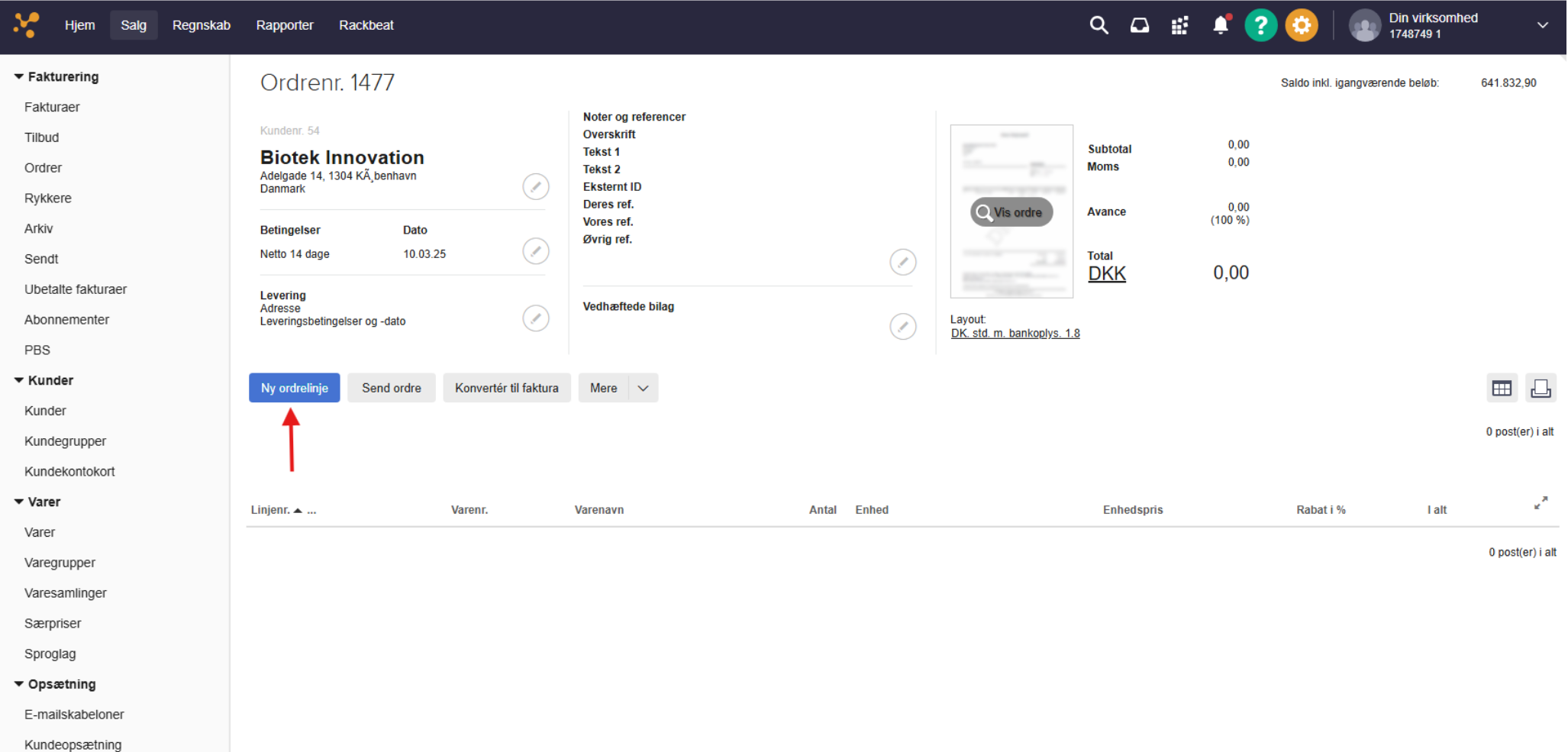This screenshot has height=752, width=1568.
Task: Collapse the Kunder sidebar section
Action: click(19, 380)
